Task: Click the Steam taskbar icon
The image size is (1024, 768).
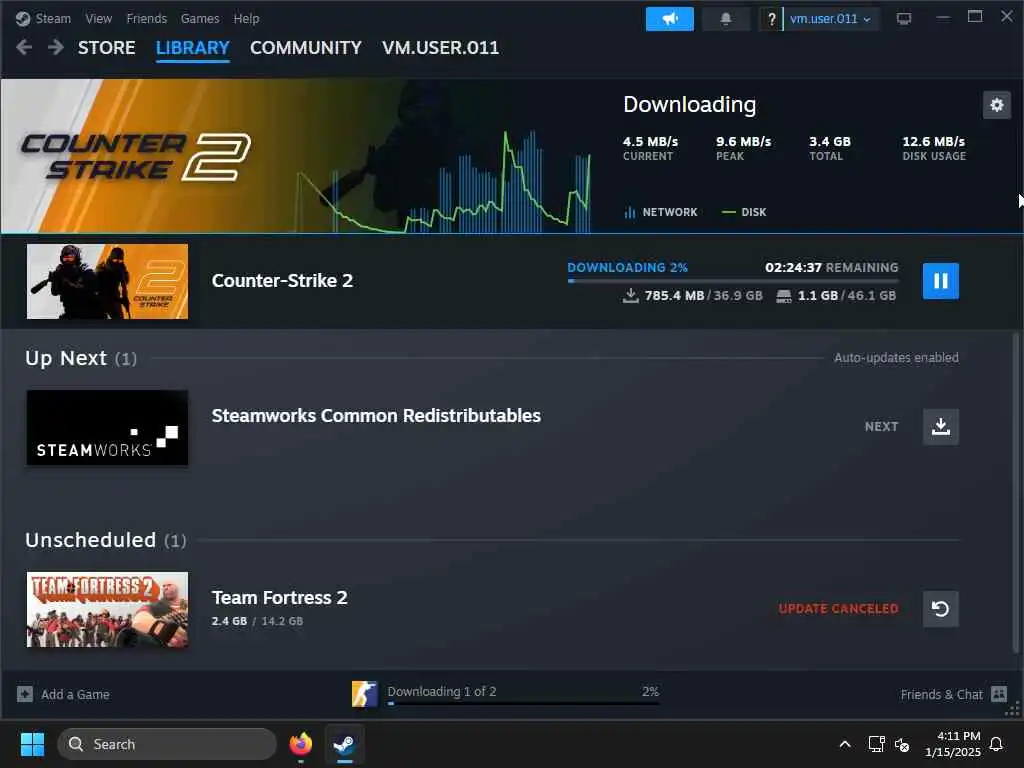Action: (x=345, y=744)
